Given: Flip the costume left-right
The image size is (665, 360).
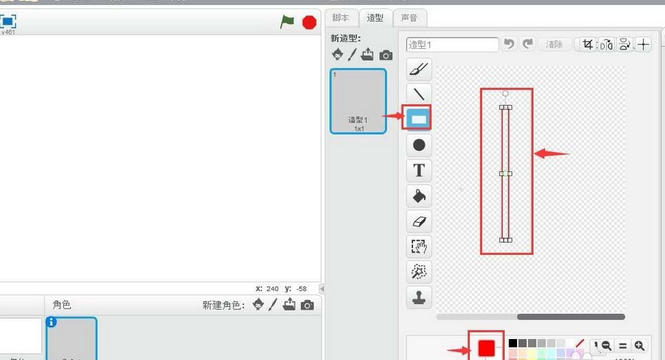Looking at the screenshot, I should point(606,45).
